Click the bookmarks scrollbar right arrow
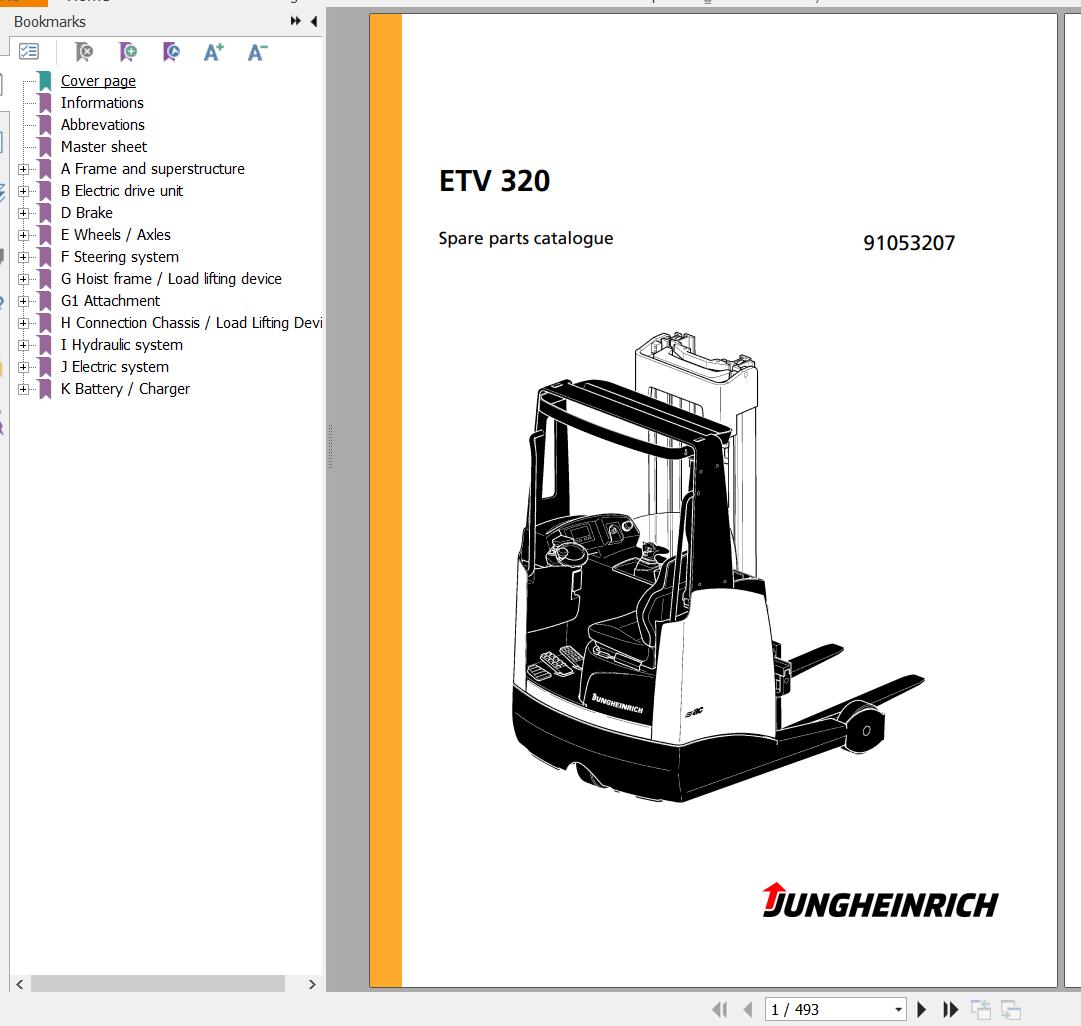 [312, 984]
